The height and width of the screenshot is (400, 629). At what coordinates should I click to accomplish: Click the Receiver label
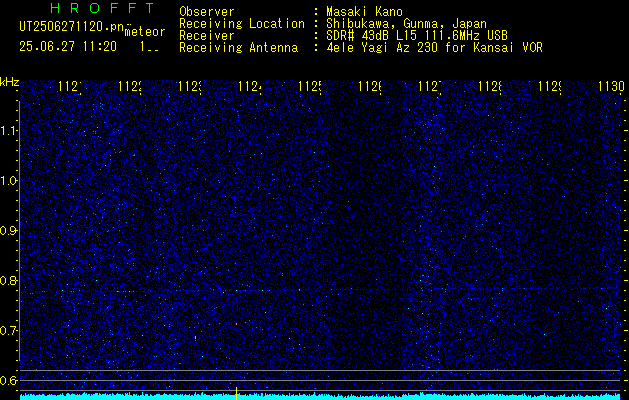(x=207, y=36)
